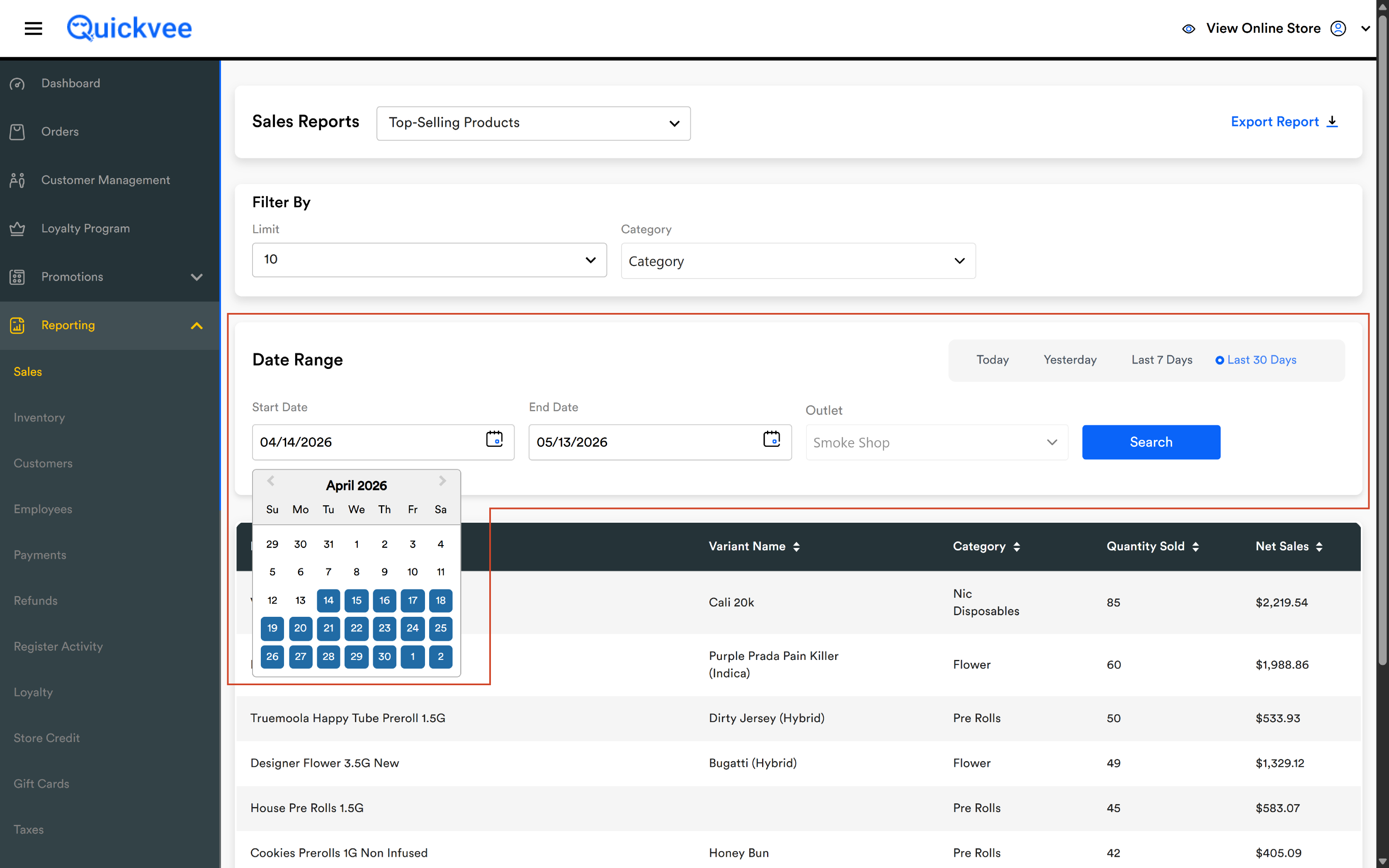Open Register Activity reporting sub-item
The width and height of the screenshot is (1389, 868).
[58, 646]
